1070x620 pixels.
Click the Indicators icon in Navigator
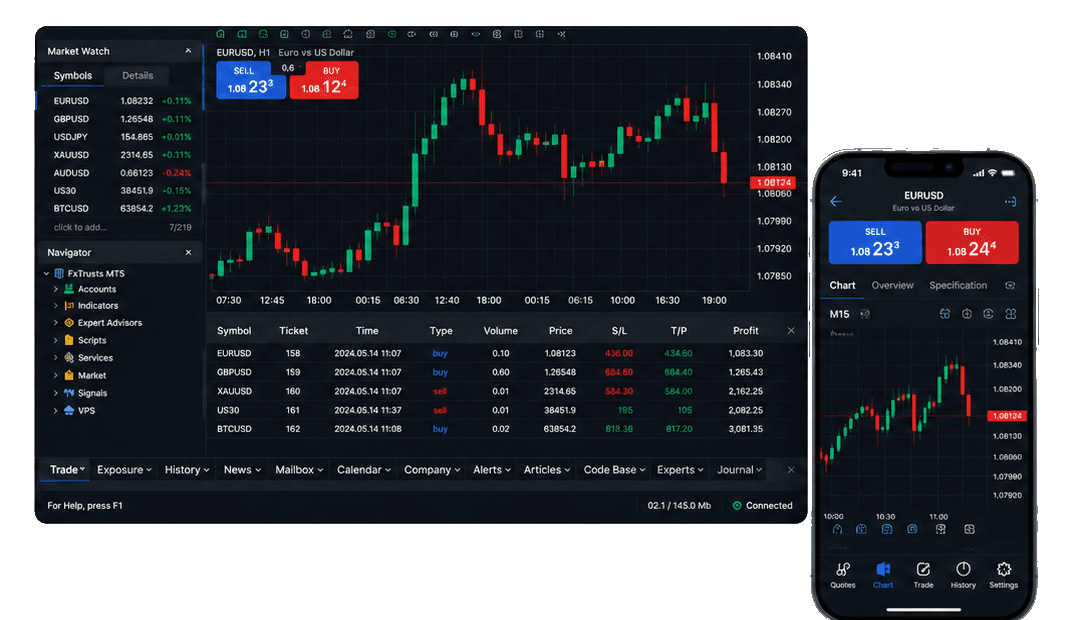69,306
